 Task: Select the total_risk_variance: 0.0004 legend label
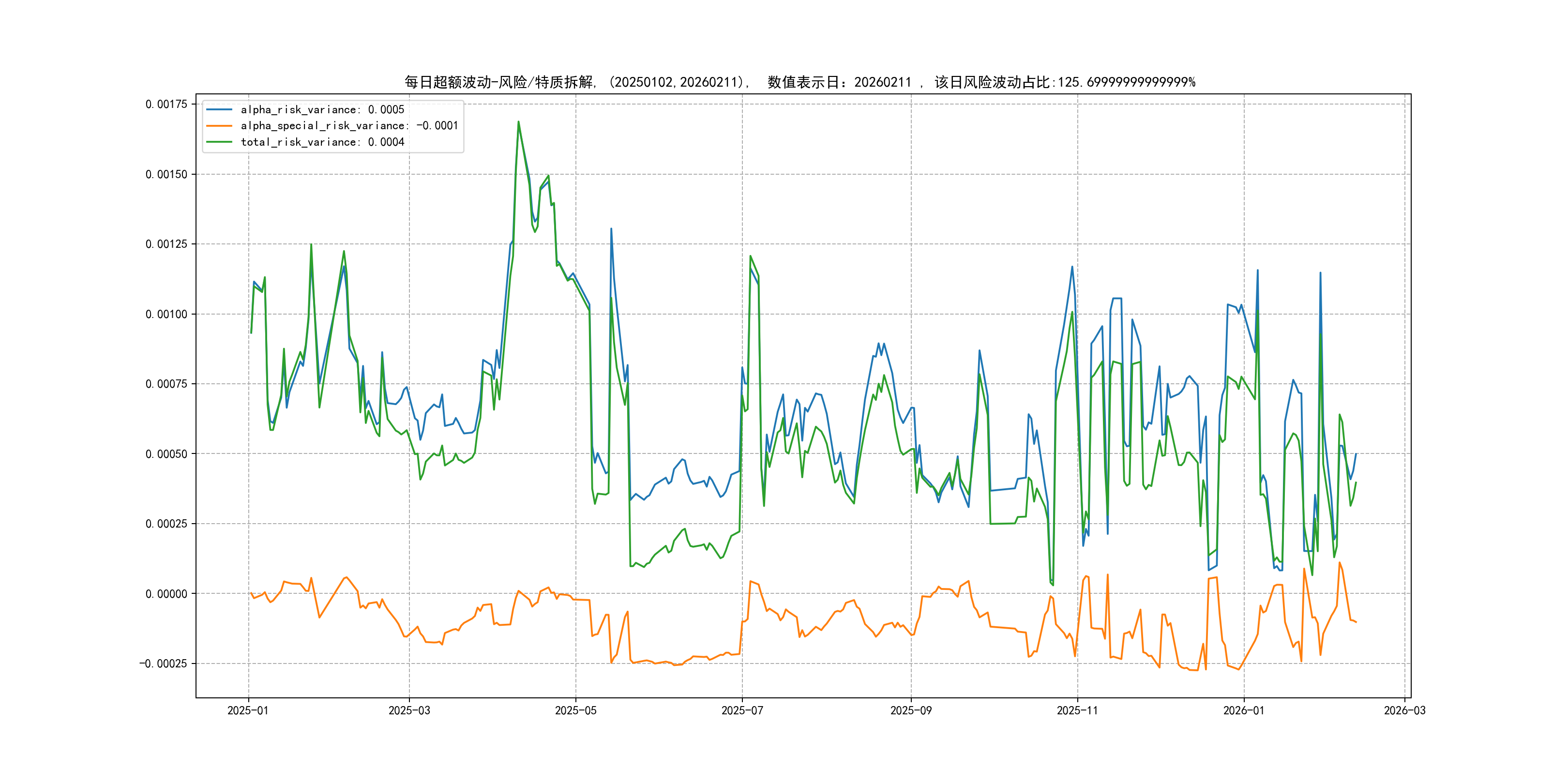322,142
